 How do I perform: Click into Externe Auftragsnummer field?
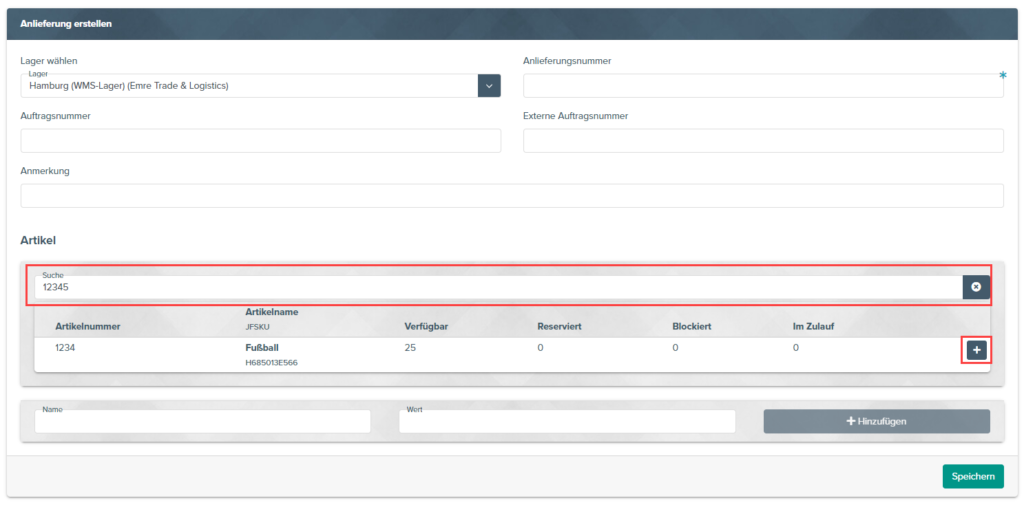762,141
